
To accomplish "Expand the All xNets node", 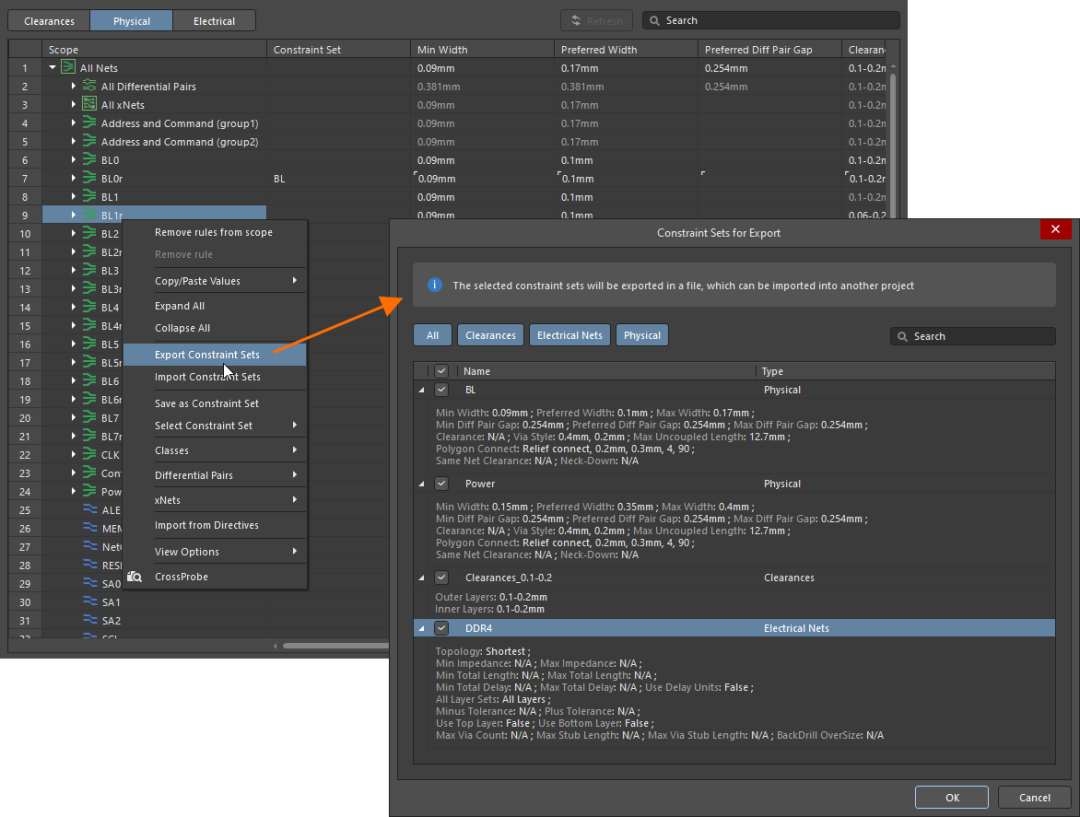I will tap(74, 104).
